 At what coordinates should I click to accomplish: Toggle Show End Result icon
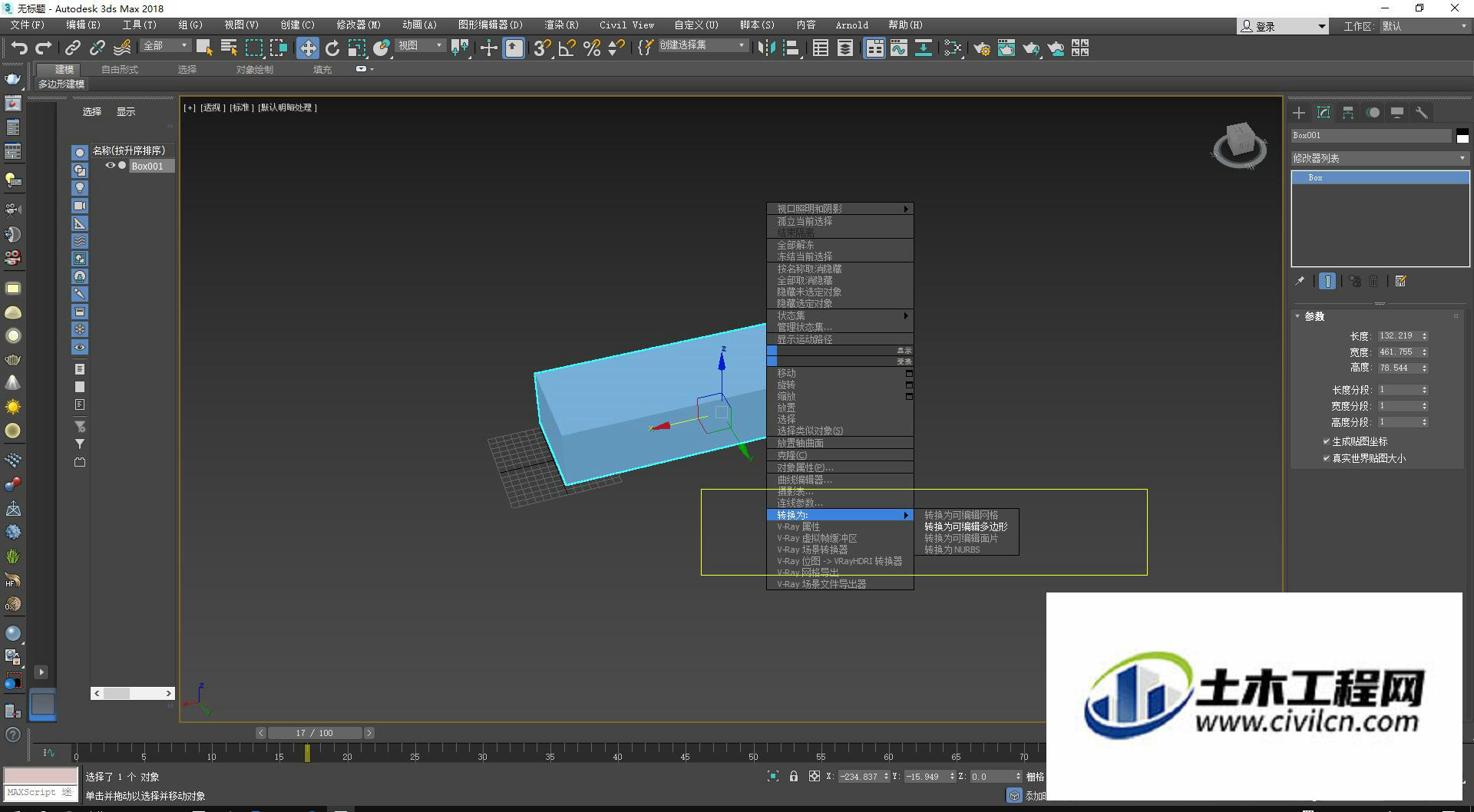[x=1327, y=281]
